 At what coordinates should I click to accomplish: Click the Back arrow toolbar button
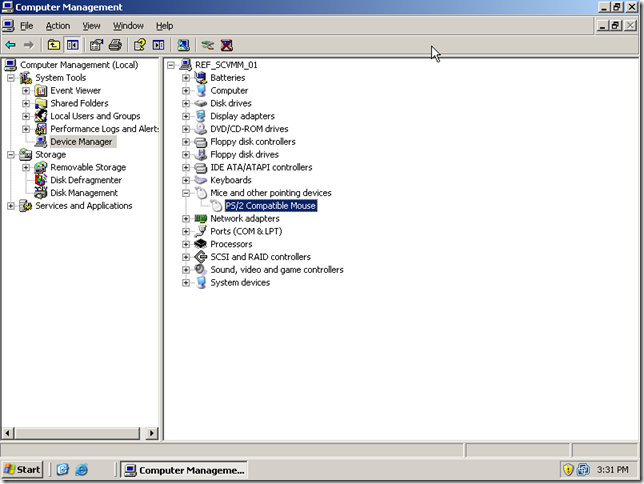click(x=11, y=45)
